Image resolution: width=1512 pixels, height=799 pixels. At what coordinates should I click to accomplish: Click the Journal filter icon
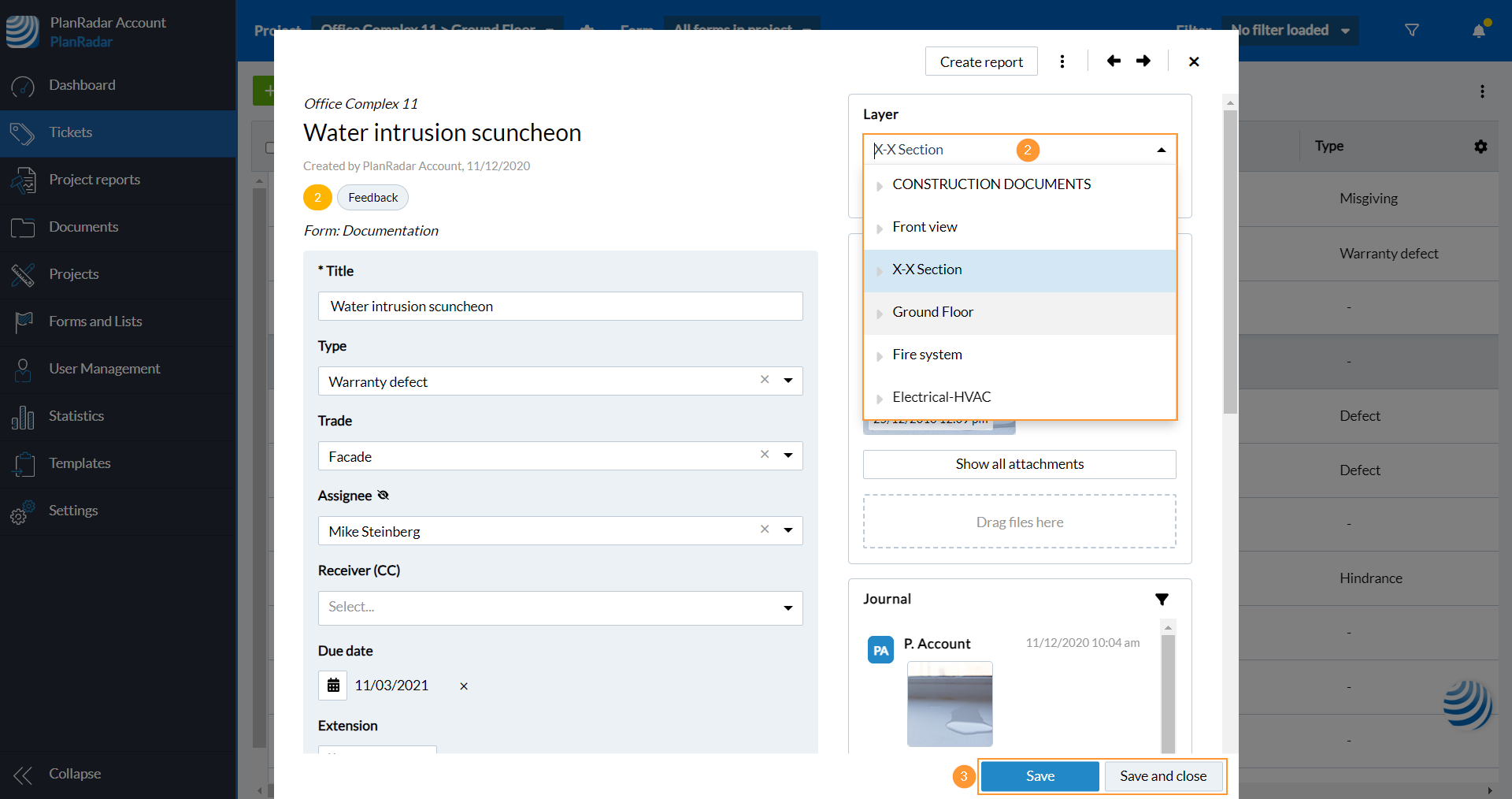tap(1162, 600)
